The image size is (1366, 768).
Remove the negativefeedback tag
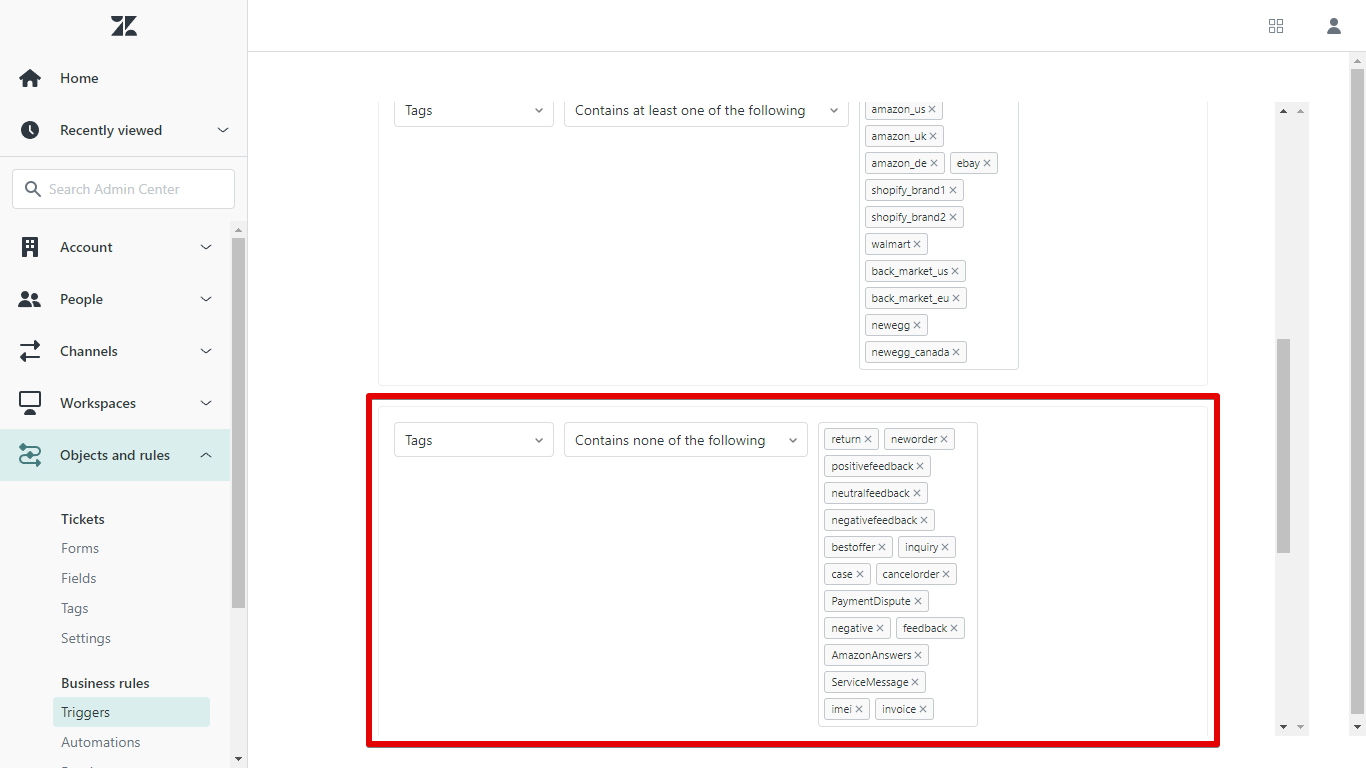coord(924,520)
